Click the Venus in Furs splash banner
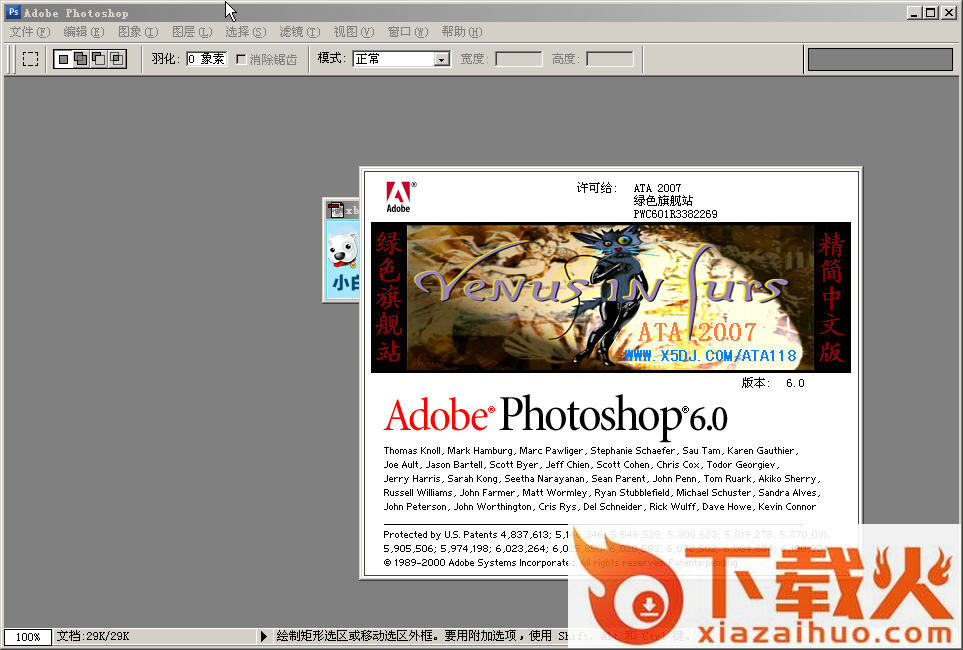Viewport: 963px width, 650px height. point(610,297)
